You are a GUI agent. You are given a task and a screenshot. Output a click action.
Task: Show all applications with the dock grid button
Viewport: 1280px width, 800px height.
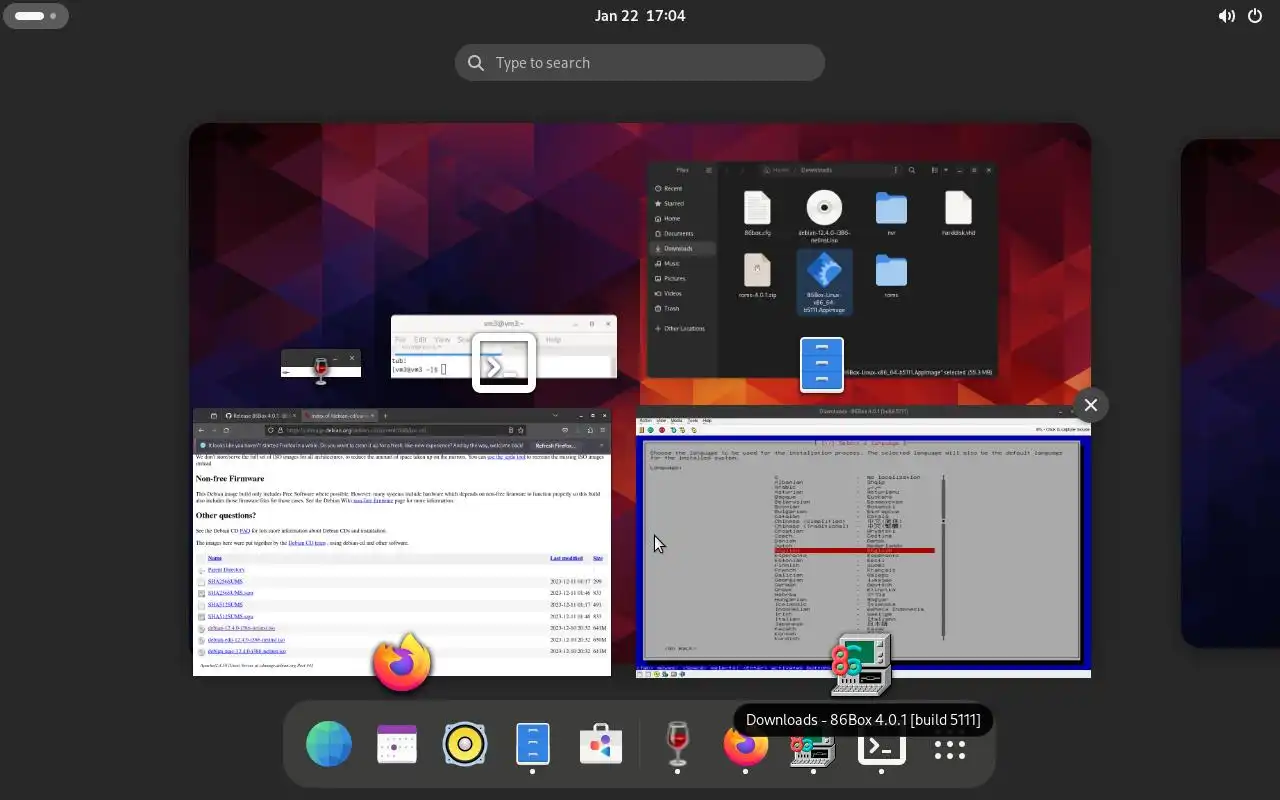[949, 749]
